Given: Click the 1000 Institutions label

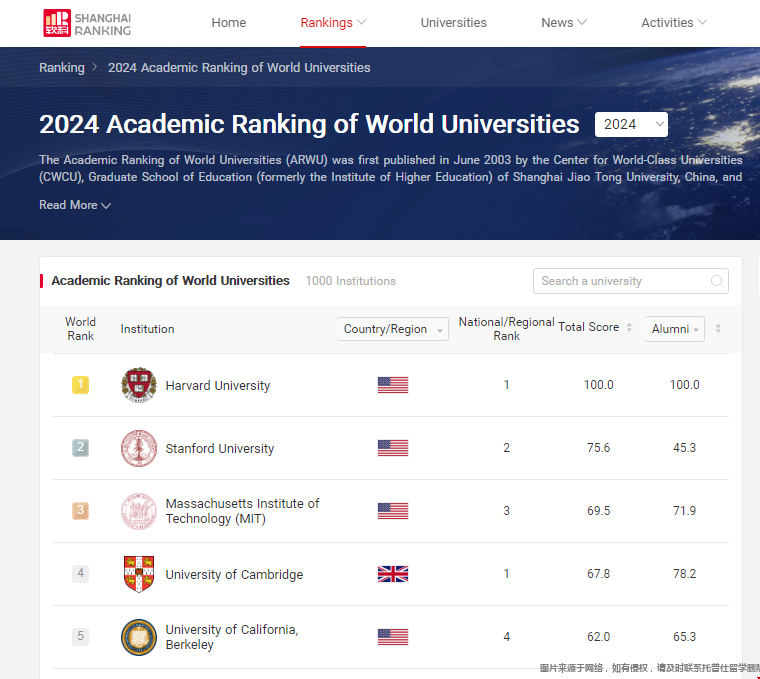Looking at the screenshot, I should point(350,281).
